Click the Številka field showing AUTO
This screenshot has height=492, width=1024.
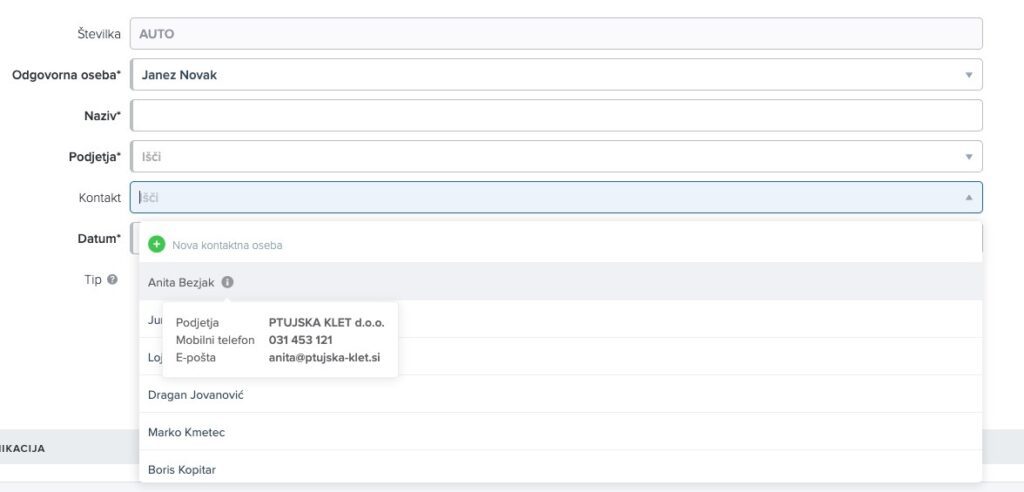(555, 34)
